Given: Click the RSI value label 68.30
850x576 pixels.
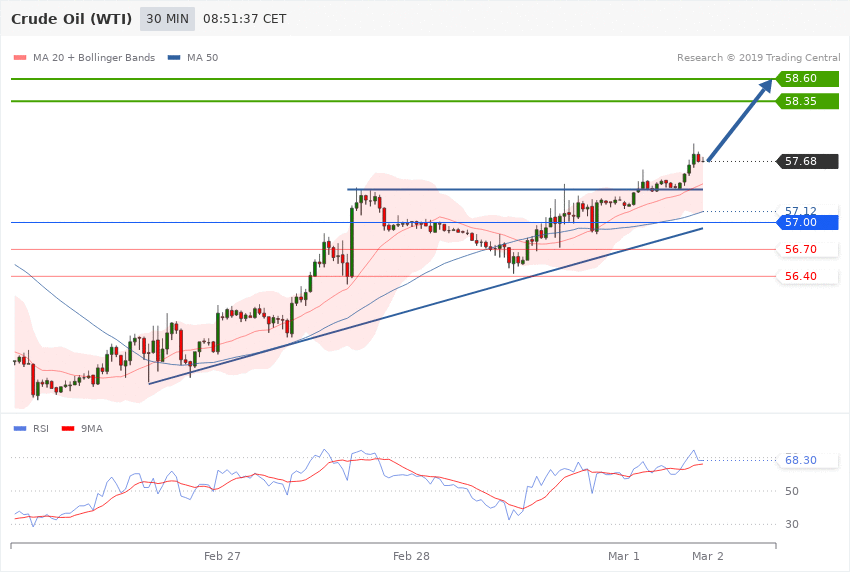Looking at the screenshot, I should point(801,460).
